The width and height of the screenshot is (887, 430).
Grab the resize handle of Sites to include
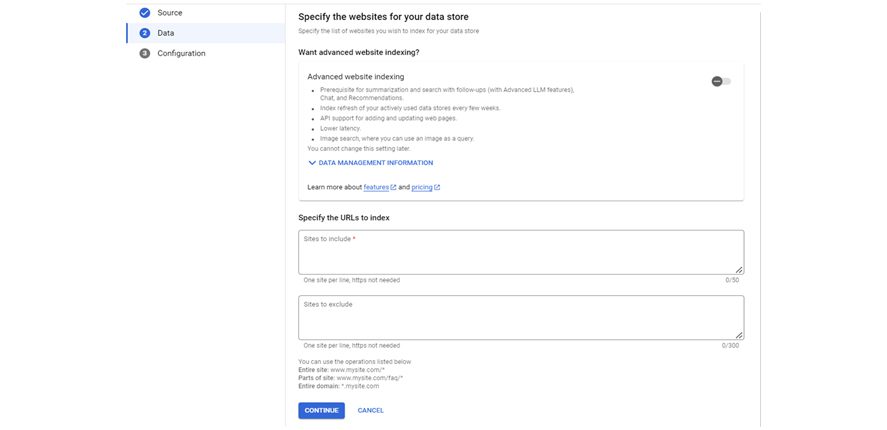coord(739,269)
